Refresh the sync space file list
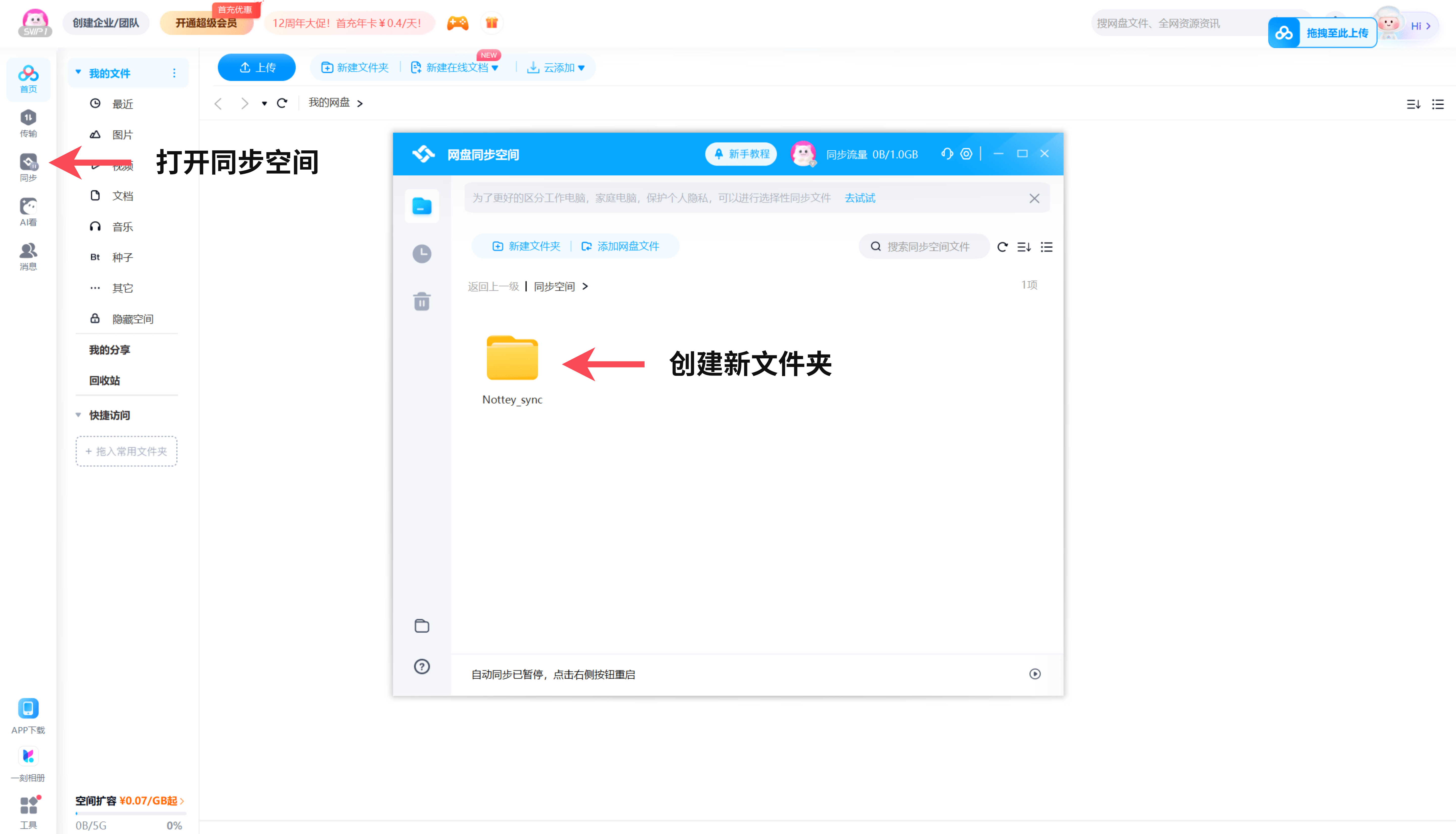The width and height of the screenshot is (1456, 834). [x=1002, y=247]
